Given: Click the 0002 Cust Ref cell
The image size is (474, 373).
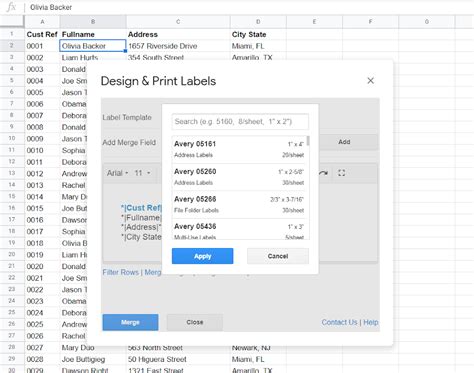Looking at the screenshot, I should [42, 58].
